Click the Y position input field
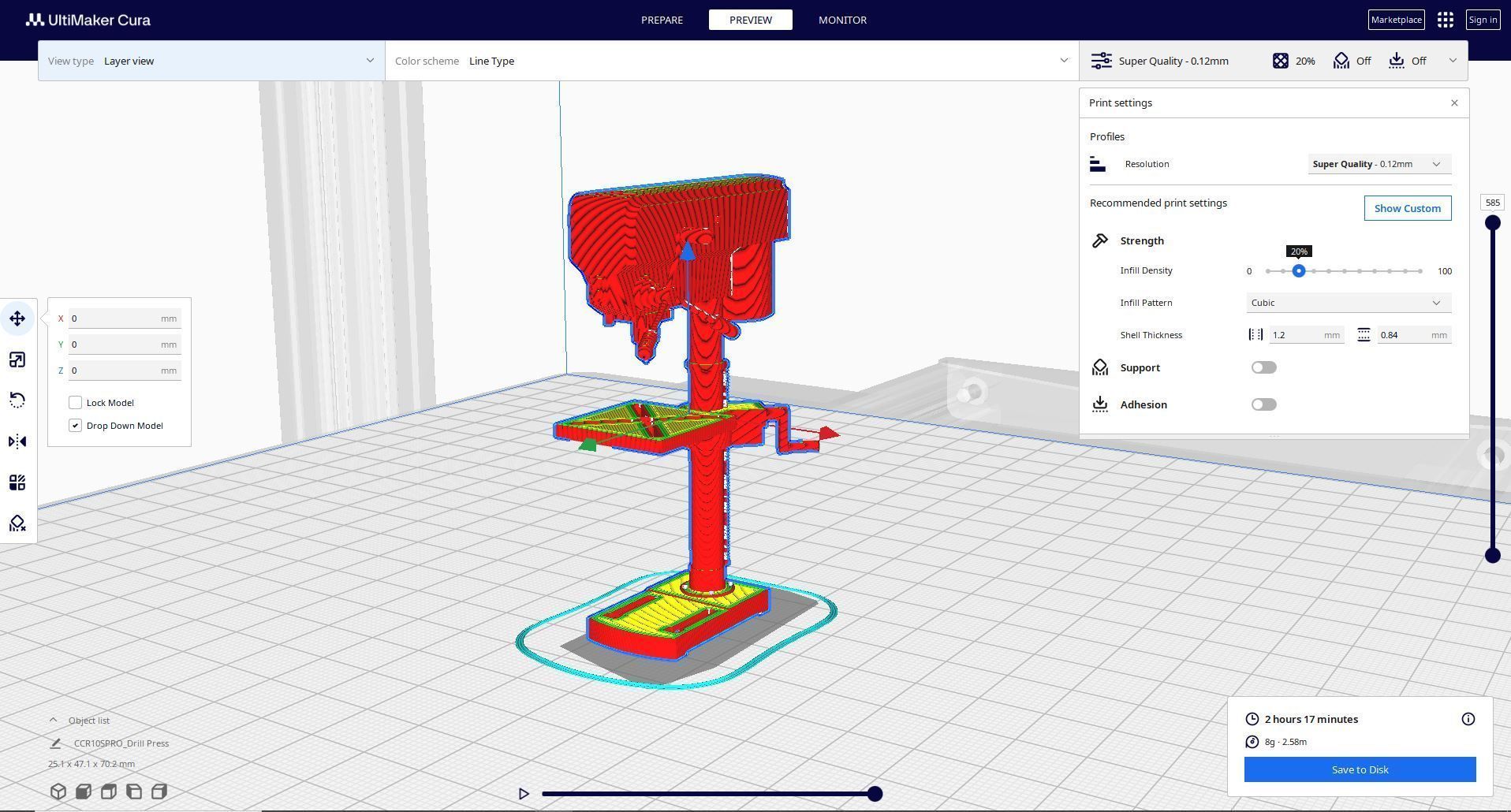 click(125, 345)
